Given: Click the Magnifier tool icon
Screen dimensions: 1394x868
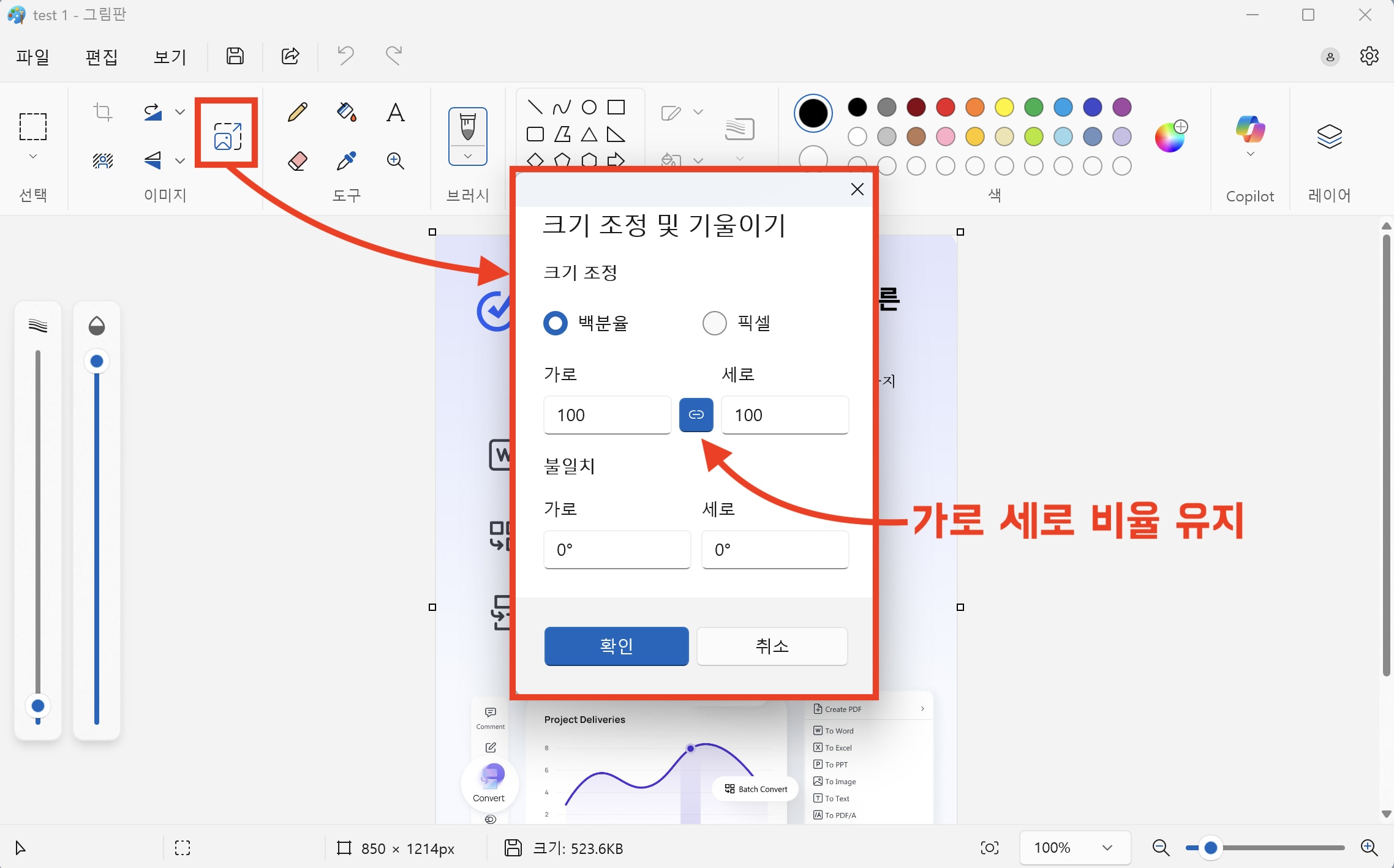Looking at the screenshot, I should tap(396, 161).
